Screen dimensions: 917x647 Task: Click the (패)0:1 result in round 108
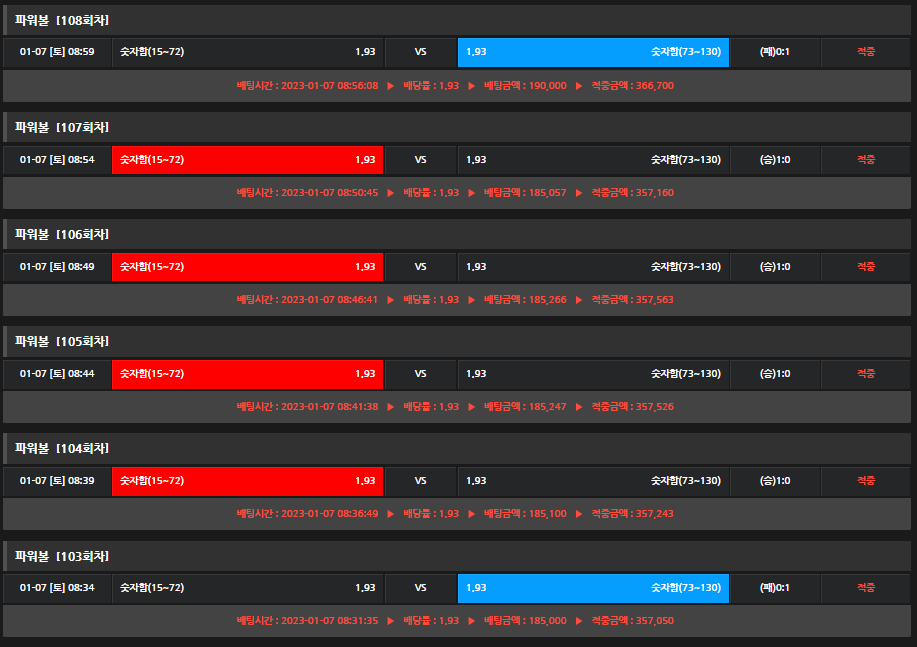774,52
